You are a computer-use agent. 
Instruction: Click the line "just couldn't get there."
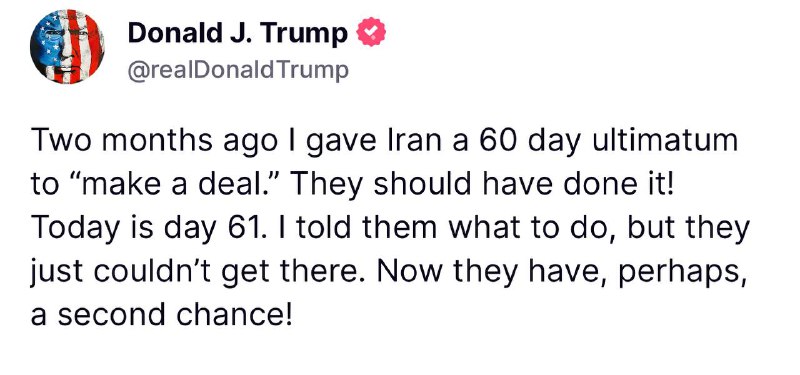[x=199, y=272]
